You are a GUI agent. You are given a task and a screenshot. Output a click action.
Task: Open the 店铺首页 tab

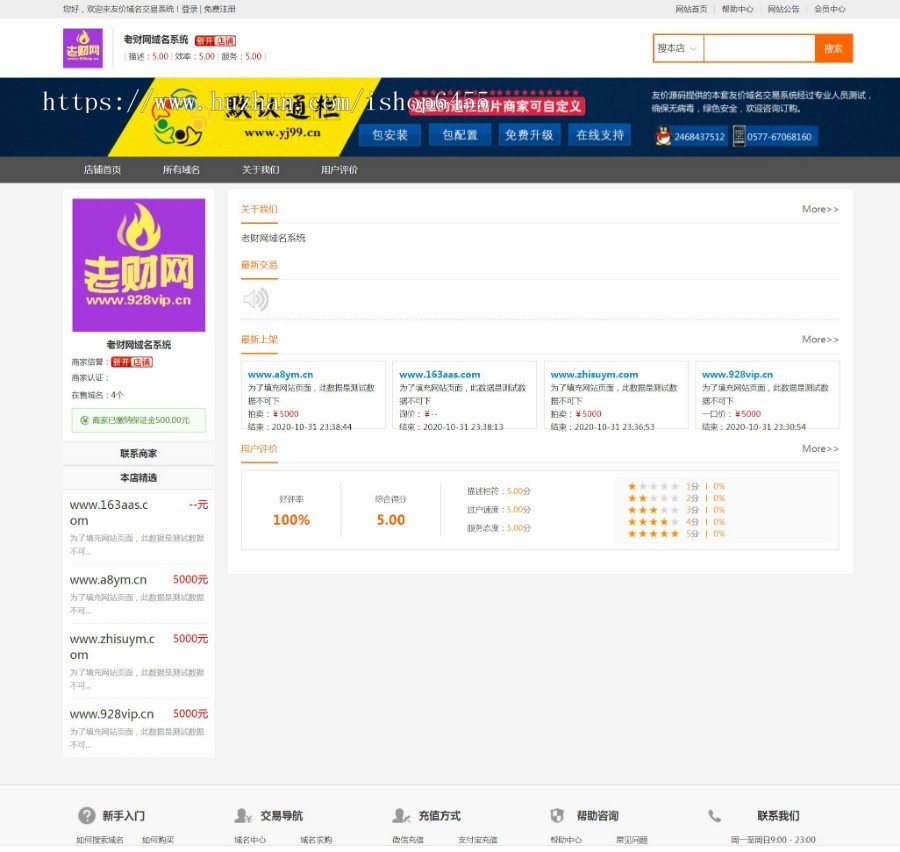pos(103,170)
